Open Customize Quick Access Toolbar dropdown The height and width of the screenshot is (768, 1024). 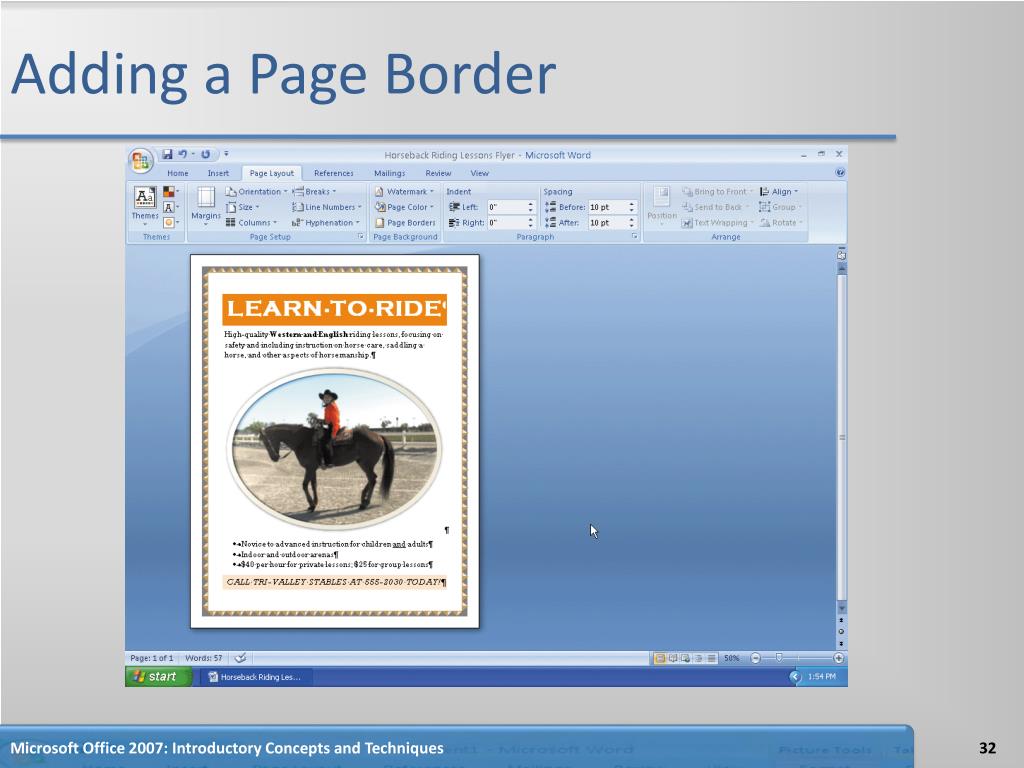click(226, 154)
